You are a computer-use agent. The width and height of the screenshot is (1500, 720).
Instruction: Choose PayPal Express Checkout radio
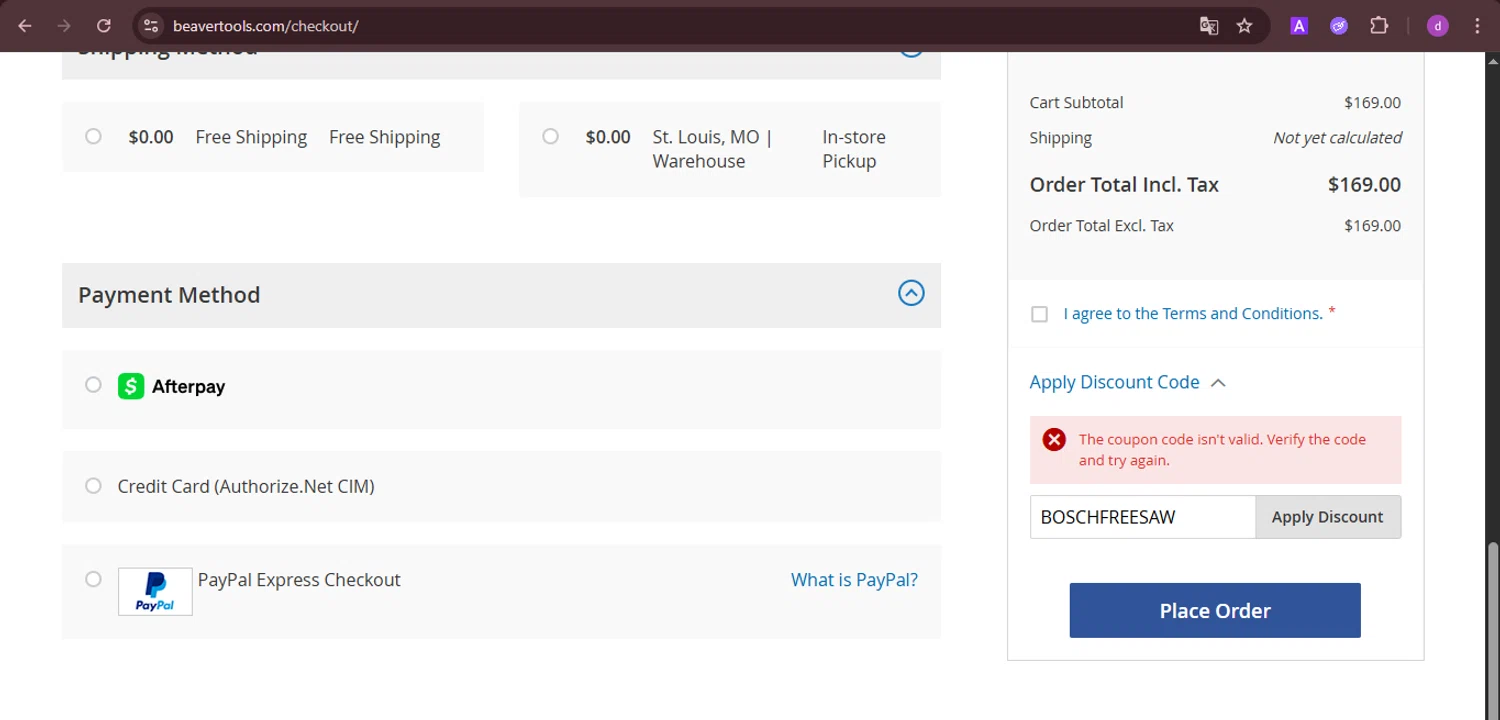93,579
